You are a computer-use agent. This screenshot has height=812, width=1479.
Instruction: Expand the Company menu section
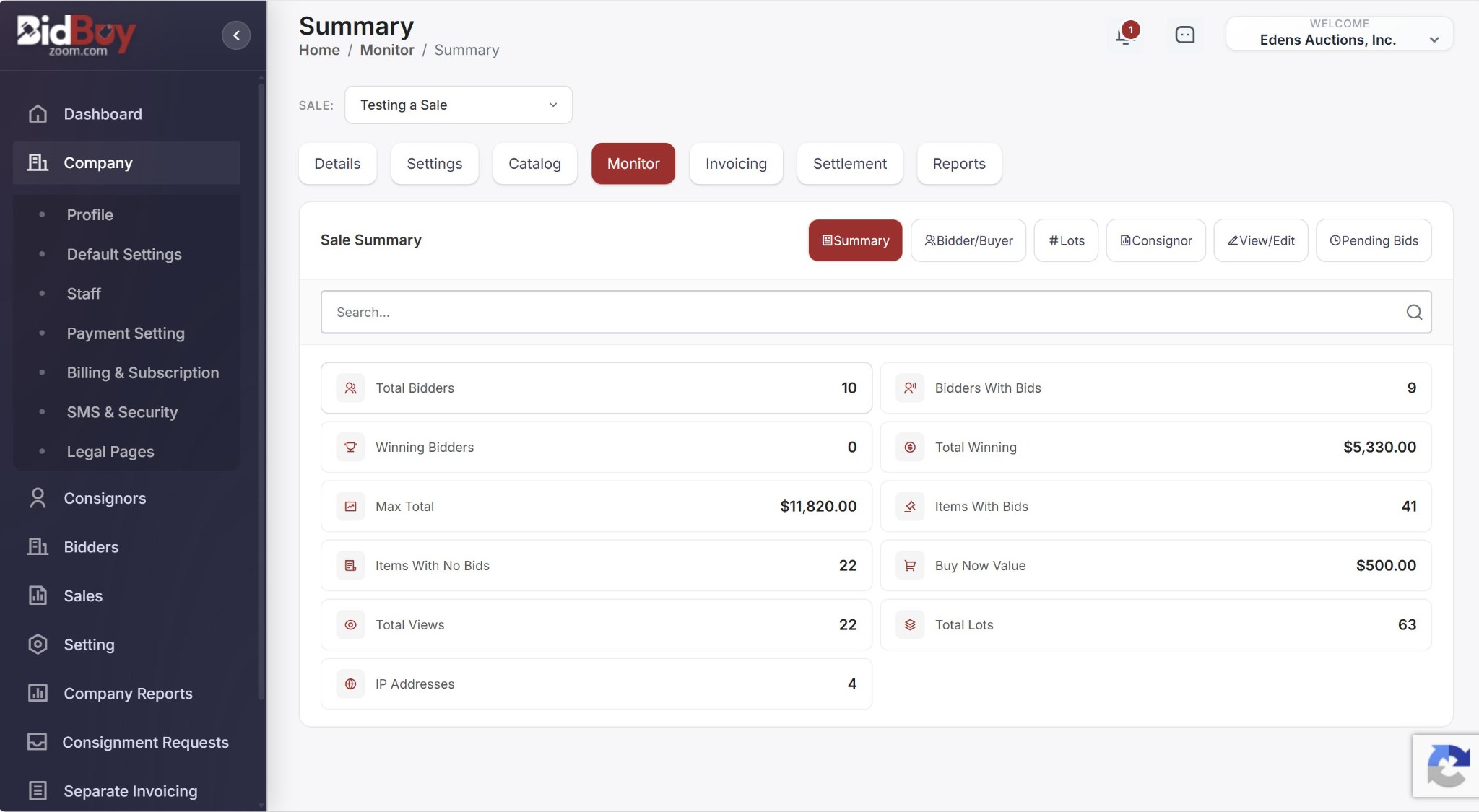(127, 162)
